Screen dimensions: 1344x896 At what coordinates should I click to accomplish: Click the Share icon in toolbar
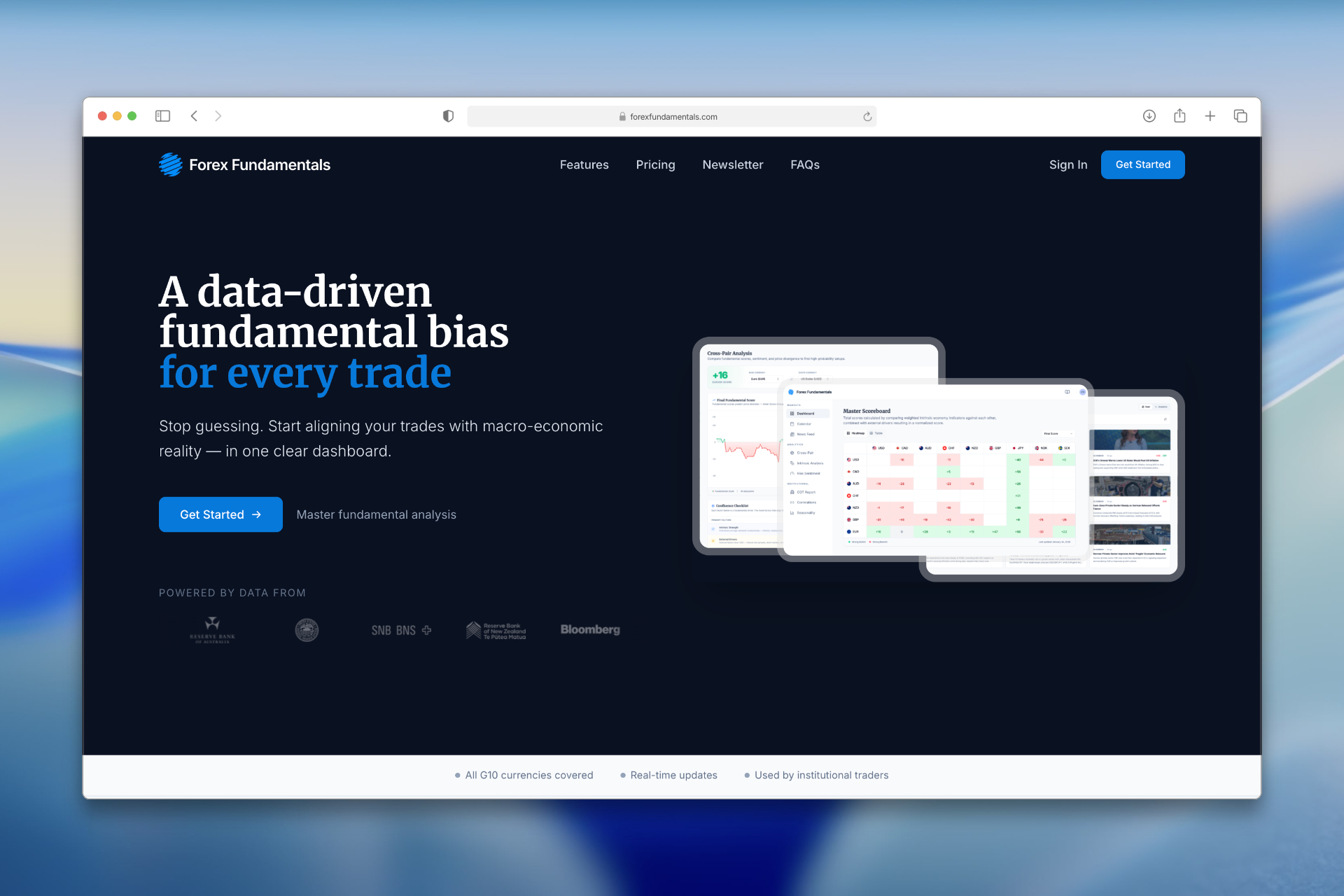(x=1179, y=116)
